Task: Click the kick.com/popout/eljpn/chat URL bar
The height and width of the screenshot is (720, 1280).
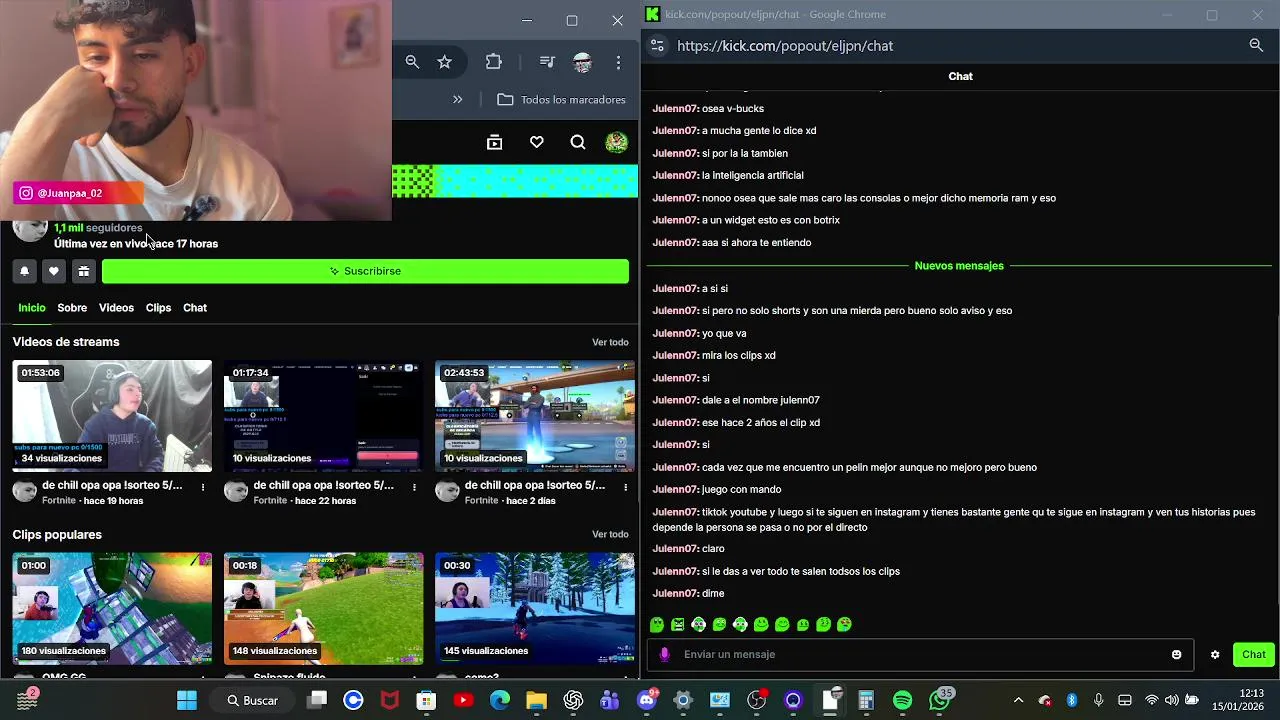Action: click(x=785, y=46)
